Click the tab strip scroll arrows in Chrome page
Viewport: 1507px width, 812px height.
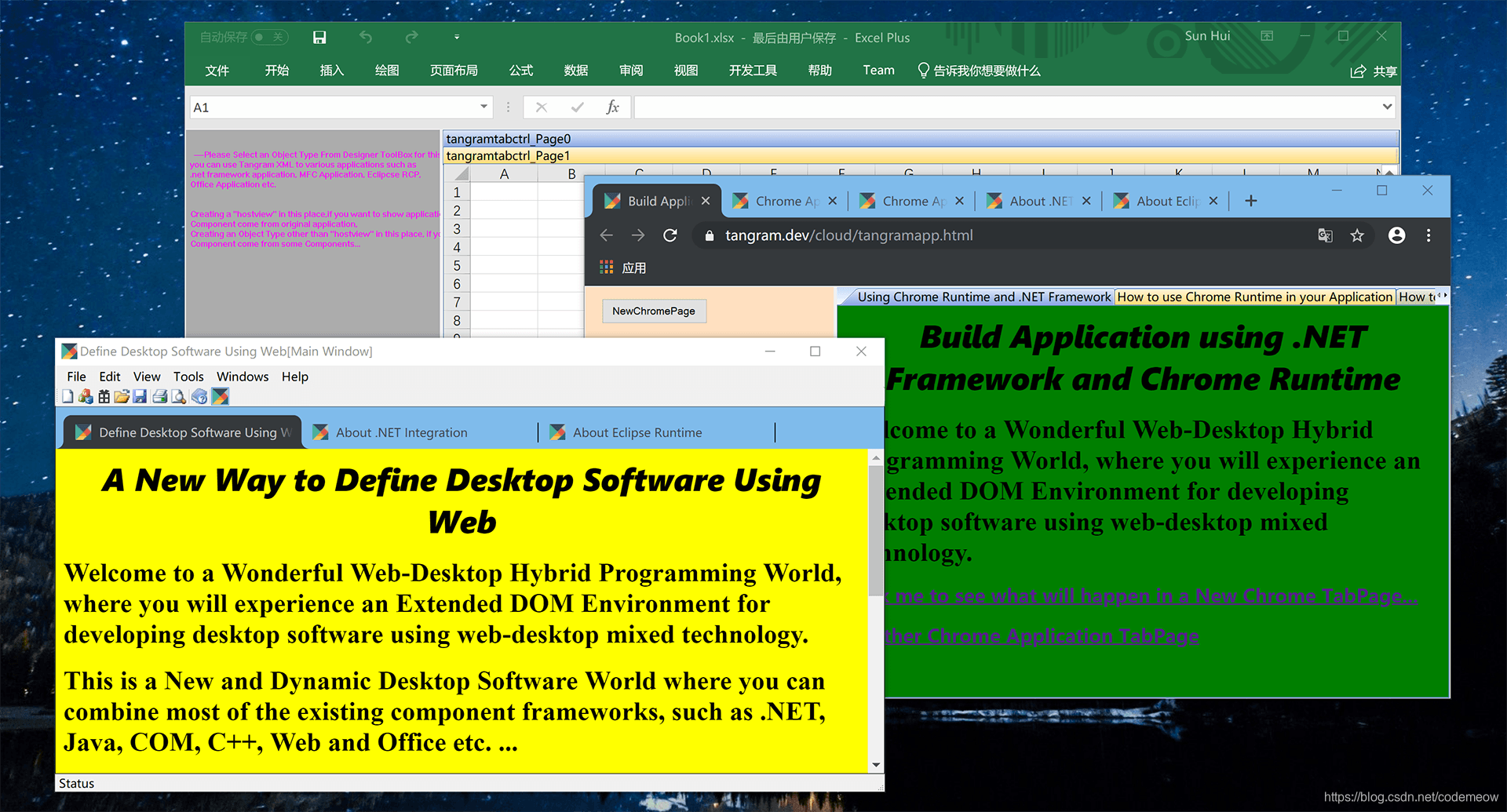1443,296
